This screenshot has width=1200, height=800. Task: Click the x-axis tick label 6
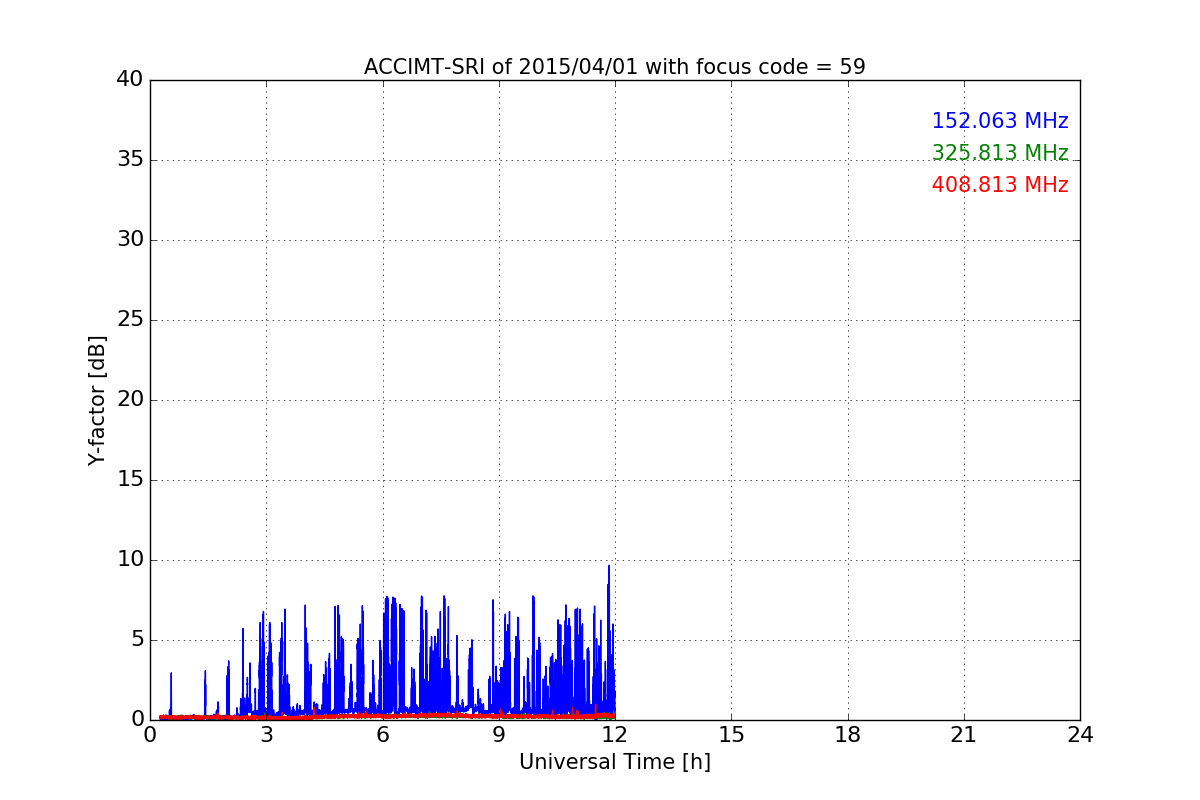[383, 735]
